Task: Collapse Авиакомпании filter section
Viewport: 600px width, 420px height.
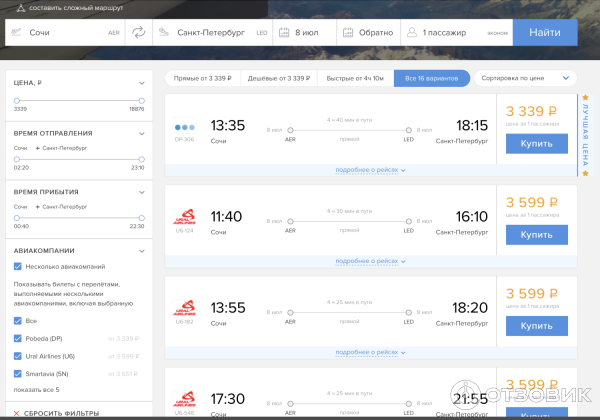Action: 142,251
